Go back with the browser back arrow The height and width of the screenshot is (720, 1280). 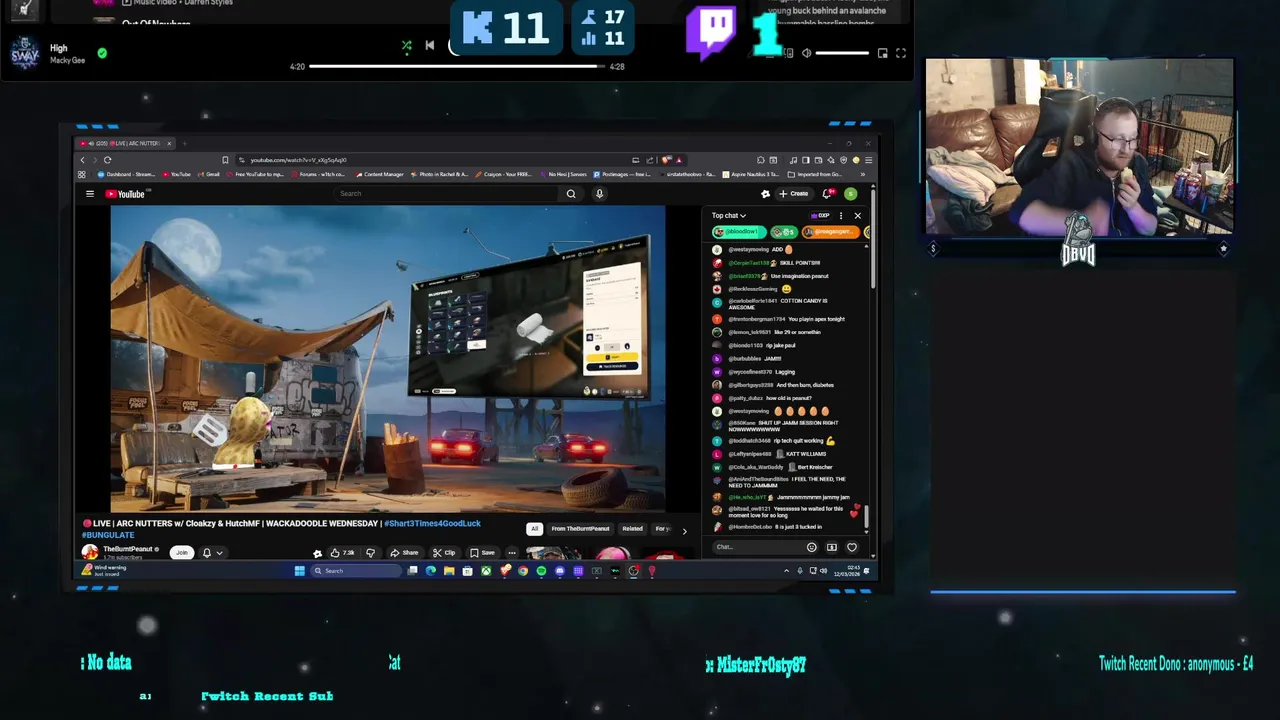pyautogui.click(x=83, y=160)
